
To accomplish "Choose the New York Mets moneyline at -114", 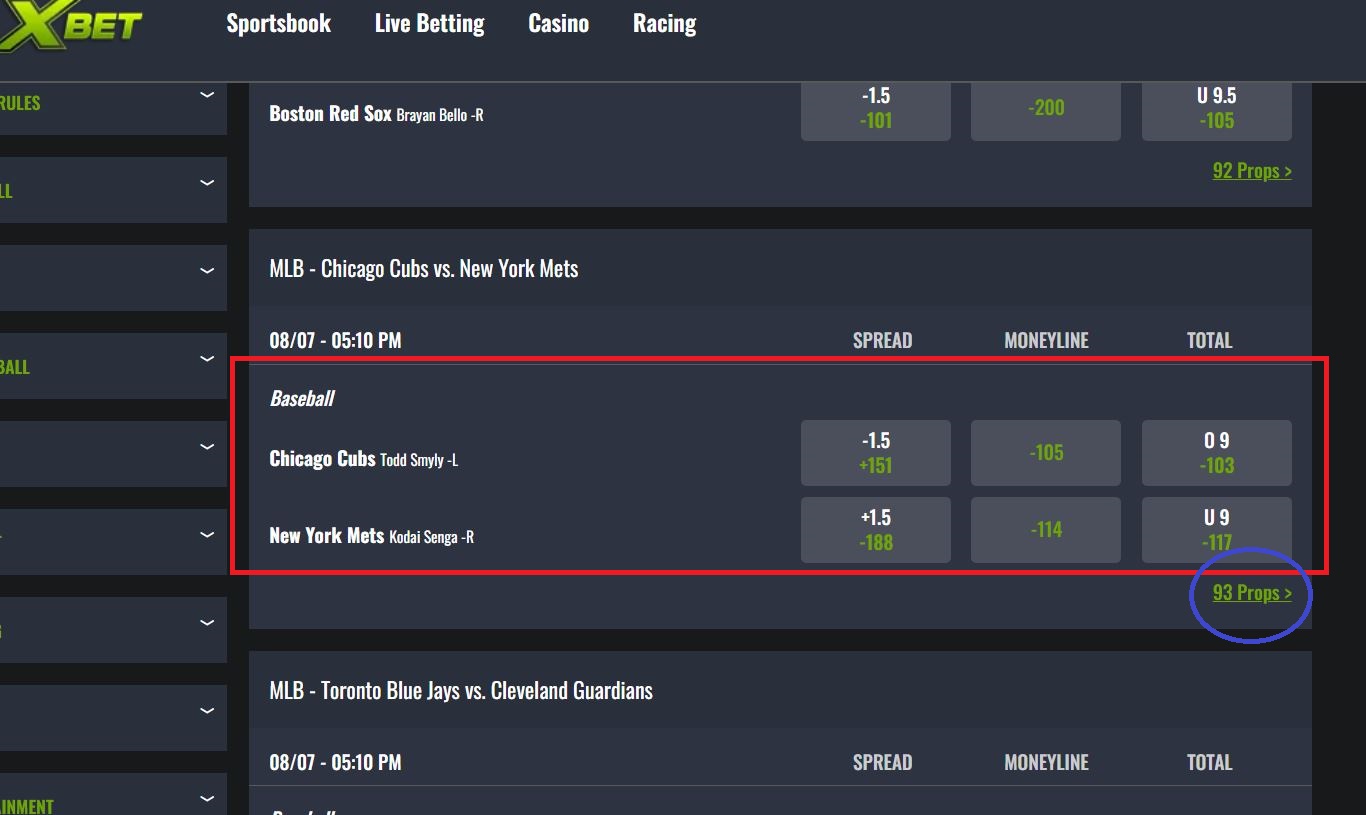I will point(1046,530).
